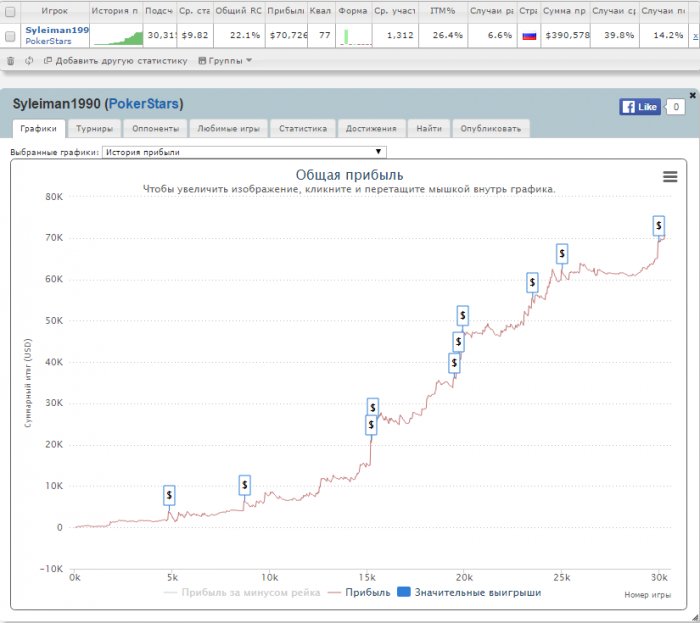The height and width of the screenshot is (623, 700).
Task: Click the Facebook Like button
Action: (x=640, y=107)
